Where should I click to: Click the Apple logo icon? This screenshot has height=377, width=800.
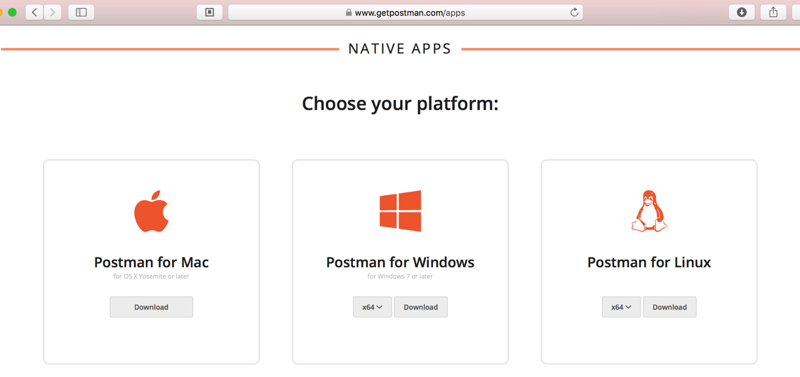[151, 212]
